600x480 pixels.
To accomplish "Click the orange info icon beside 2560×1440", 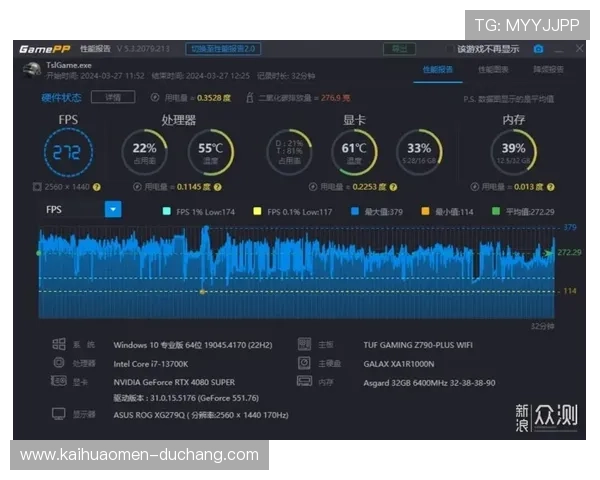I will click(x=101, y=186).
